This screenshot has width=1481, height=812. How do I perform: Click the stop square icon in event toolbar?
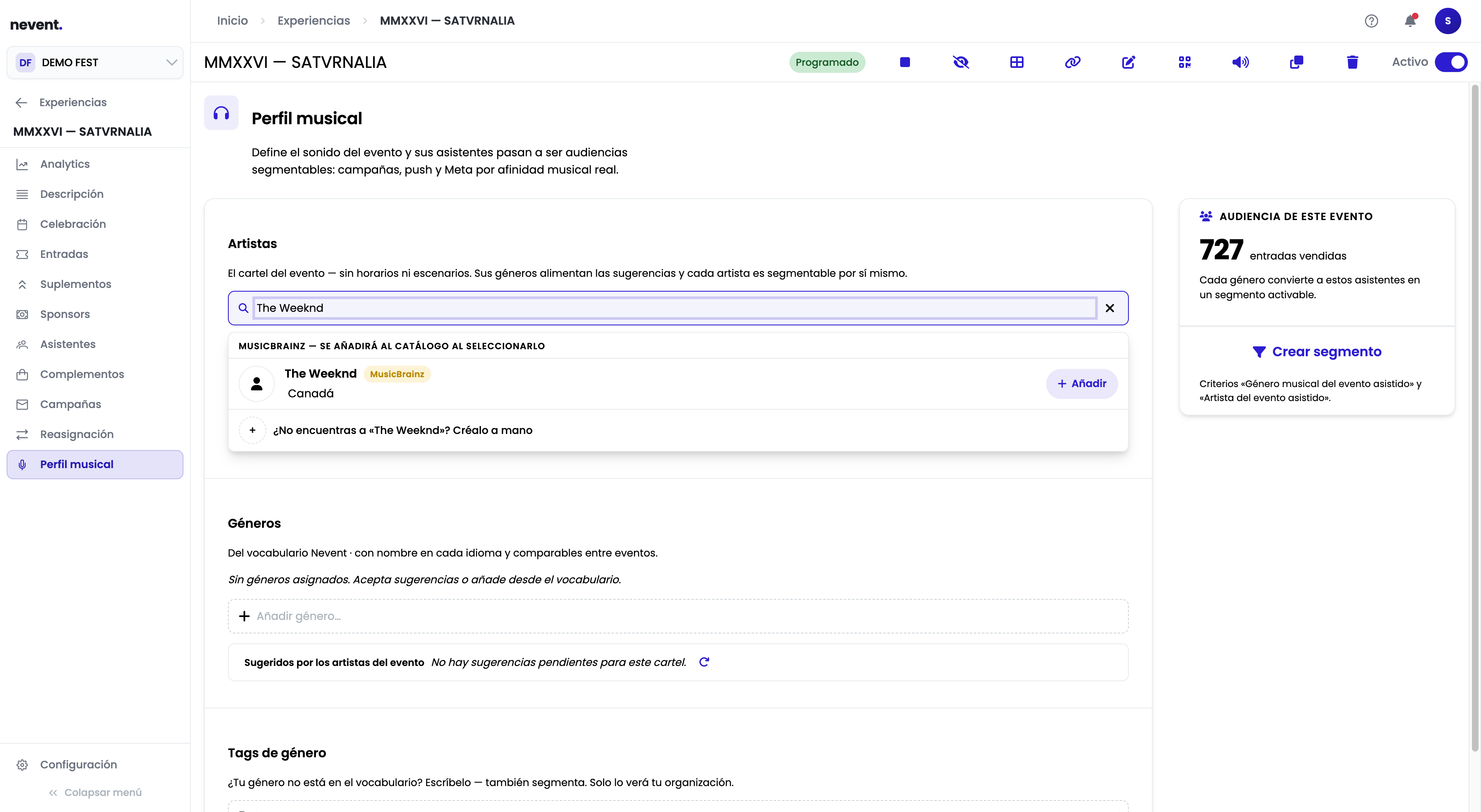905,62
